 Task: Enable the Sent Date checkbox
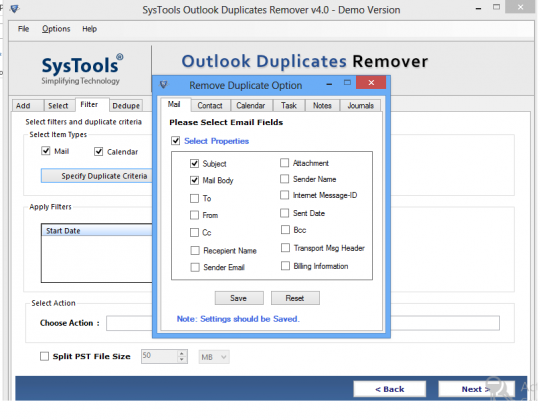coord(284,213)
